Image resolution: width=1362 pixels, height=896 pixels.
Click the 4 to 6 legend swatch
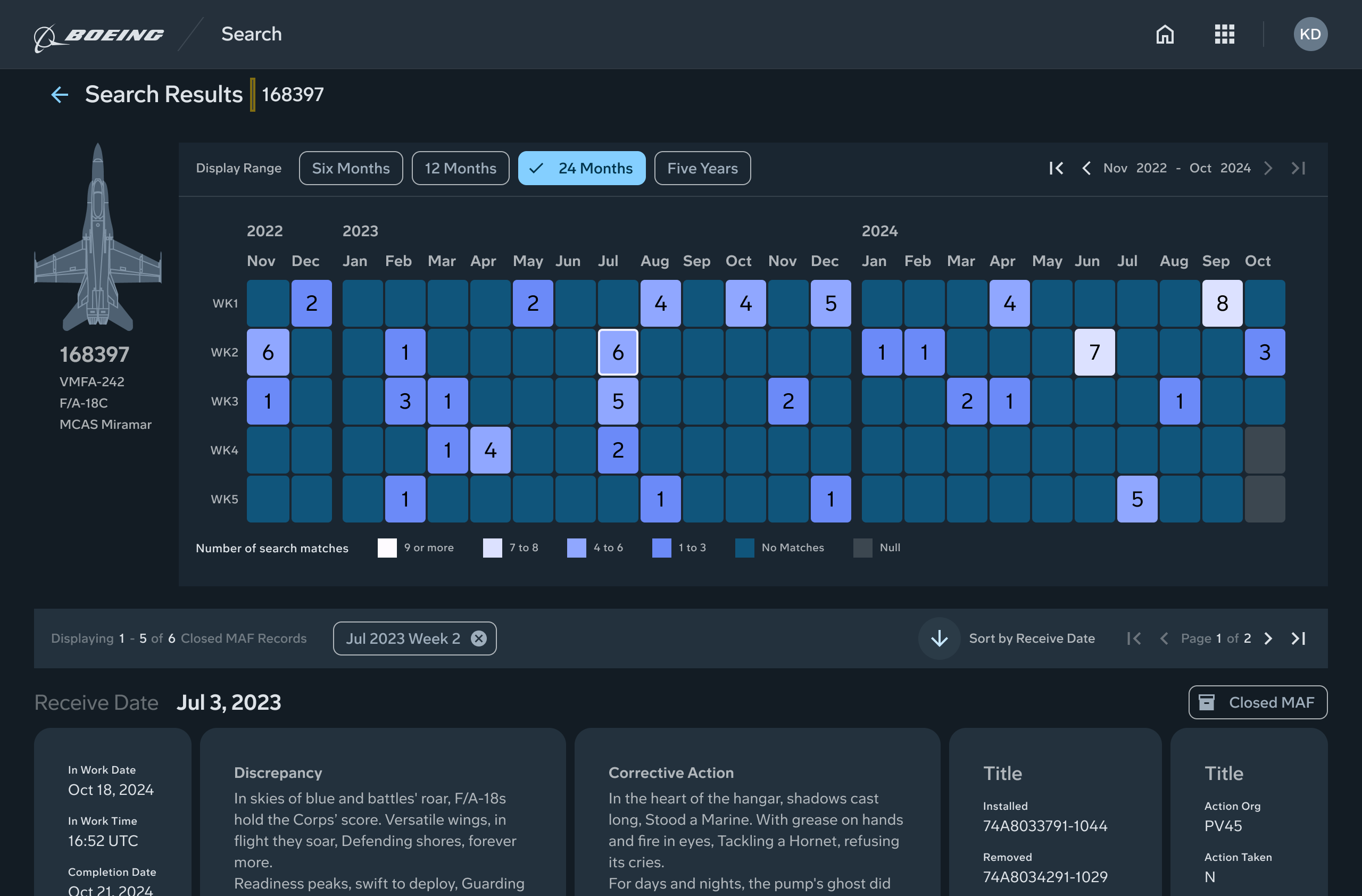click(576, 548)
